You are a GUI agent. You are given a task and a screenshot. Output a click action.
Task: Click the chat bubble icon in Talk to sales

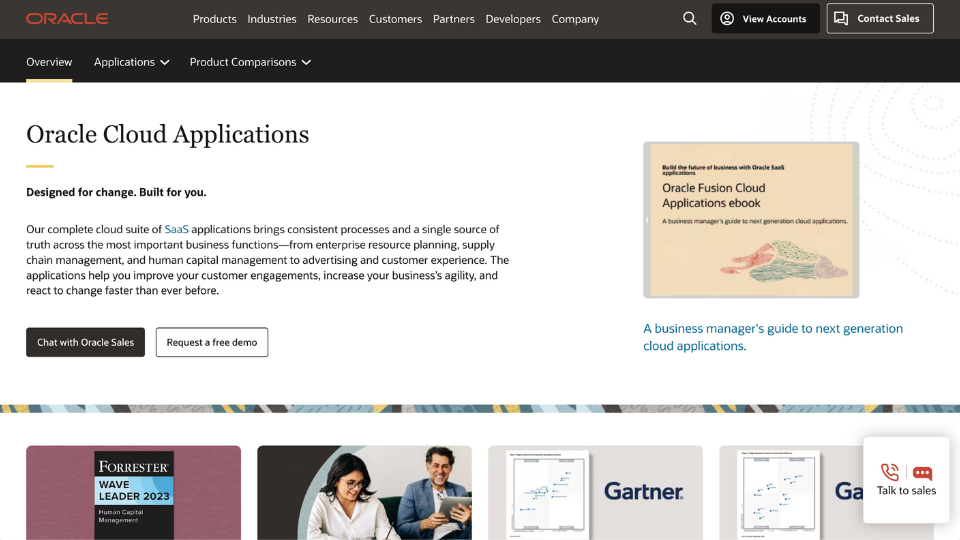tap(922, 473)
